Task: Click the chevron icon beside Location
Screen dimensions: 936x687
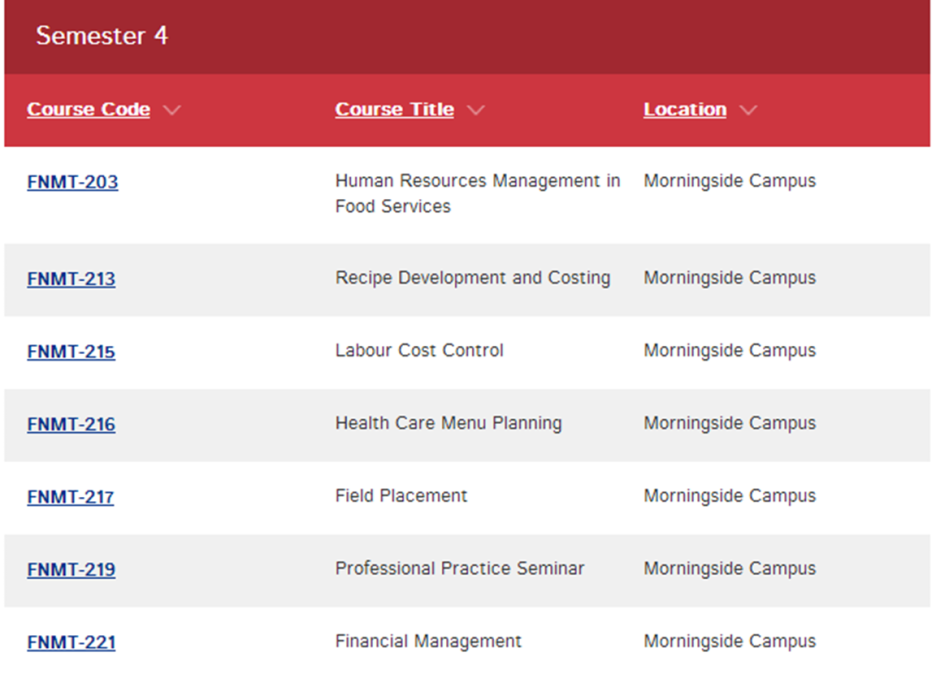Action: (x=748, y=110)
